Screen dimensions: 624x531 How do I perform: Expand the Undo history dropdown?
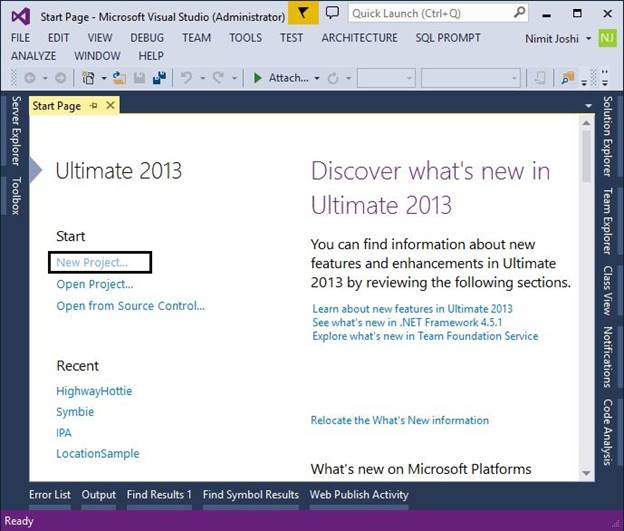click(203, 78)
